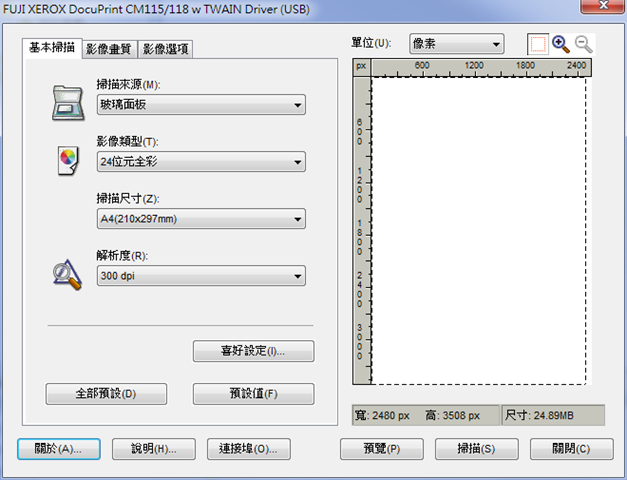Switch to the 基本掃描 tab

coord(52,48)
